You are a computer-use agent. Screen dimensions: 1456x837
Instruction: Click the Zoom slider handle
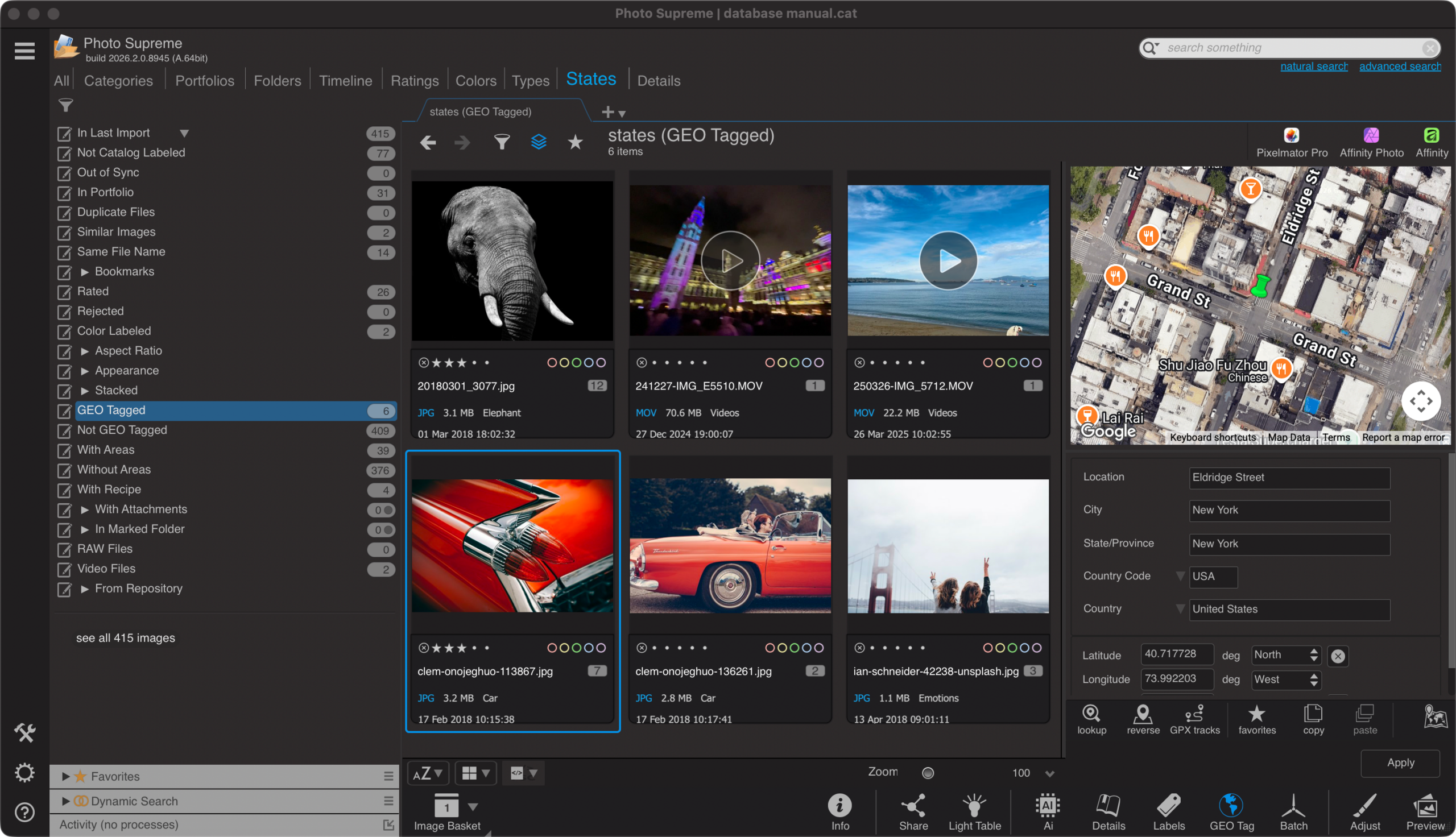coord(928,773)
